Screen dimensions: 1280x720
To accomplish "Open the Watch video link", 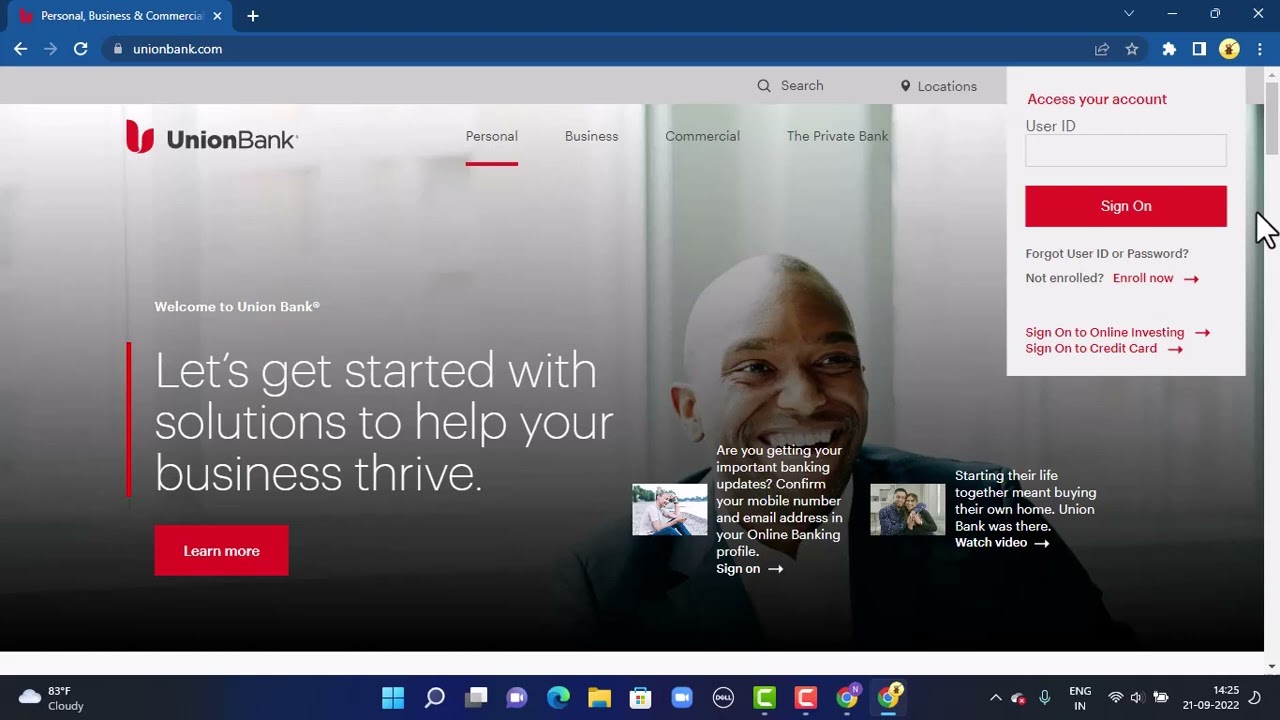I will tap(1002, 543).
